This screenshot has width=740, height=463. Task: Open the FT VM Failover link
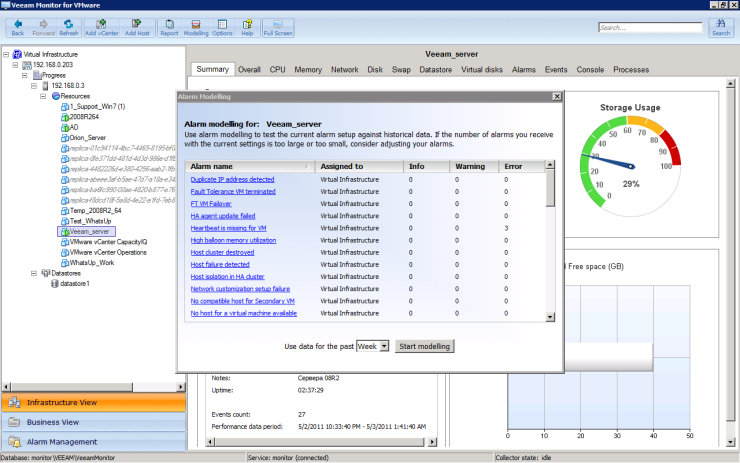point(211,204)
